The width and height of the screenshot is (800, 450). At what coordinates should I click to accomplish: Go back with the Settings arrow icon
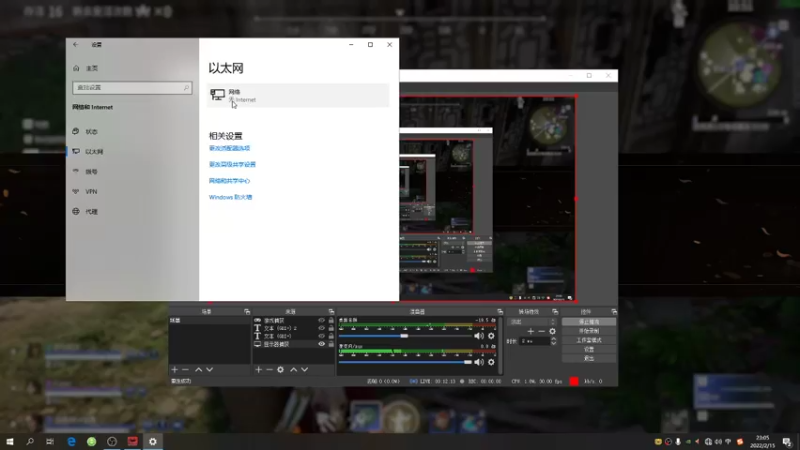(x=76, y=44)
